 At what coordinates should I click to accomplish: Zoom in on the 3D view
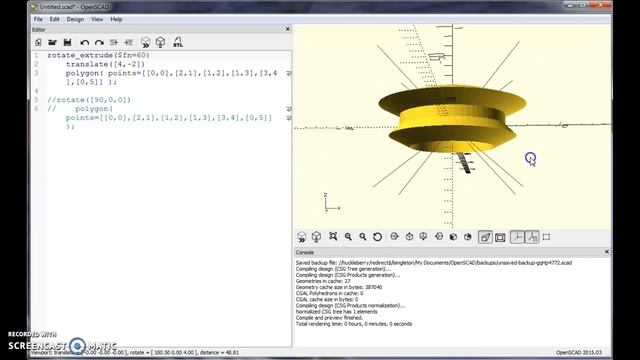(348, 237)
